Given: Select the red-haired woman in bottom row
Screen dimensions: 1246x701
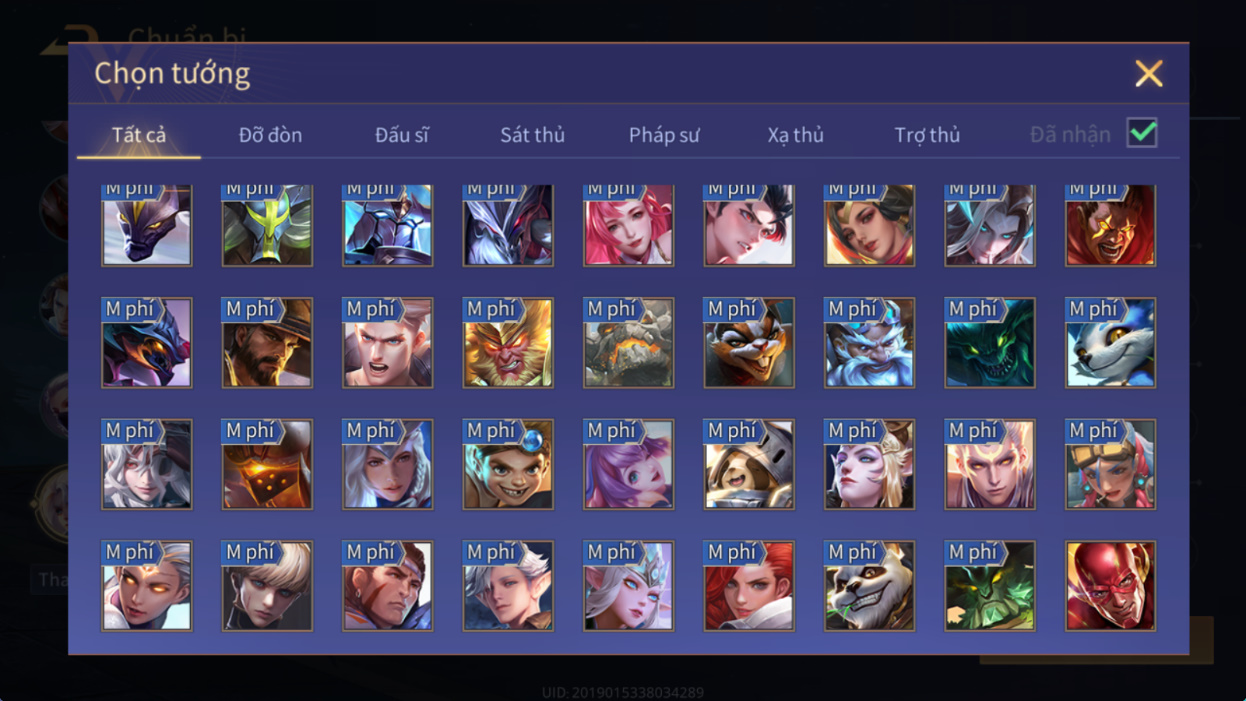Looking at the screenshot, I should [x=749, y=586].
